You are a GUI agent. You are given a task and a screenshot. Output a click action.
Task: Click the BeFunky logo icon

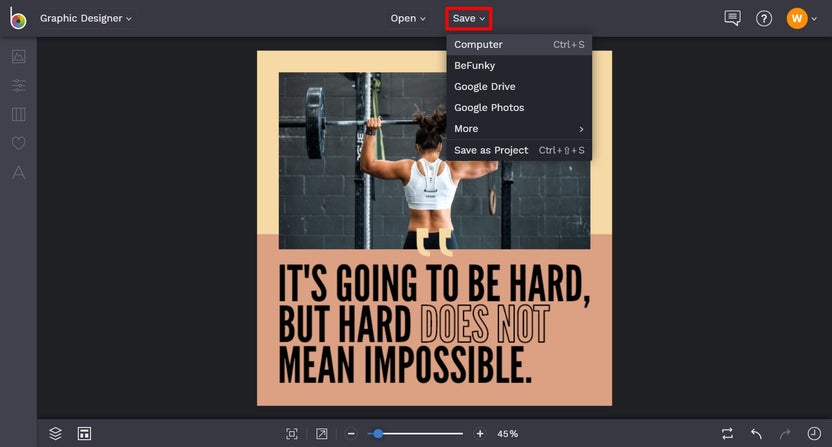coord(18,19)
